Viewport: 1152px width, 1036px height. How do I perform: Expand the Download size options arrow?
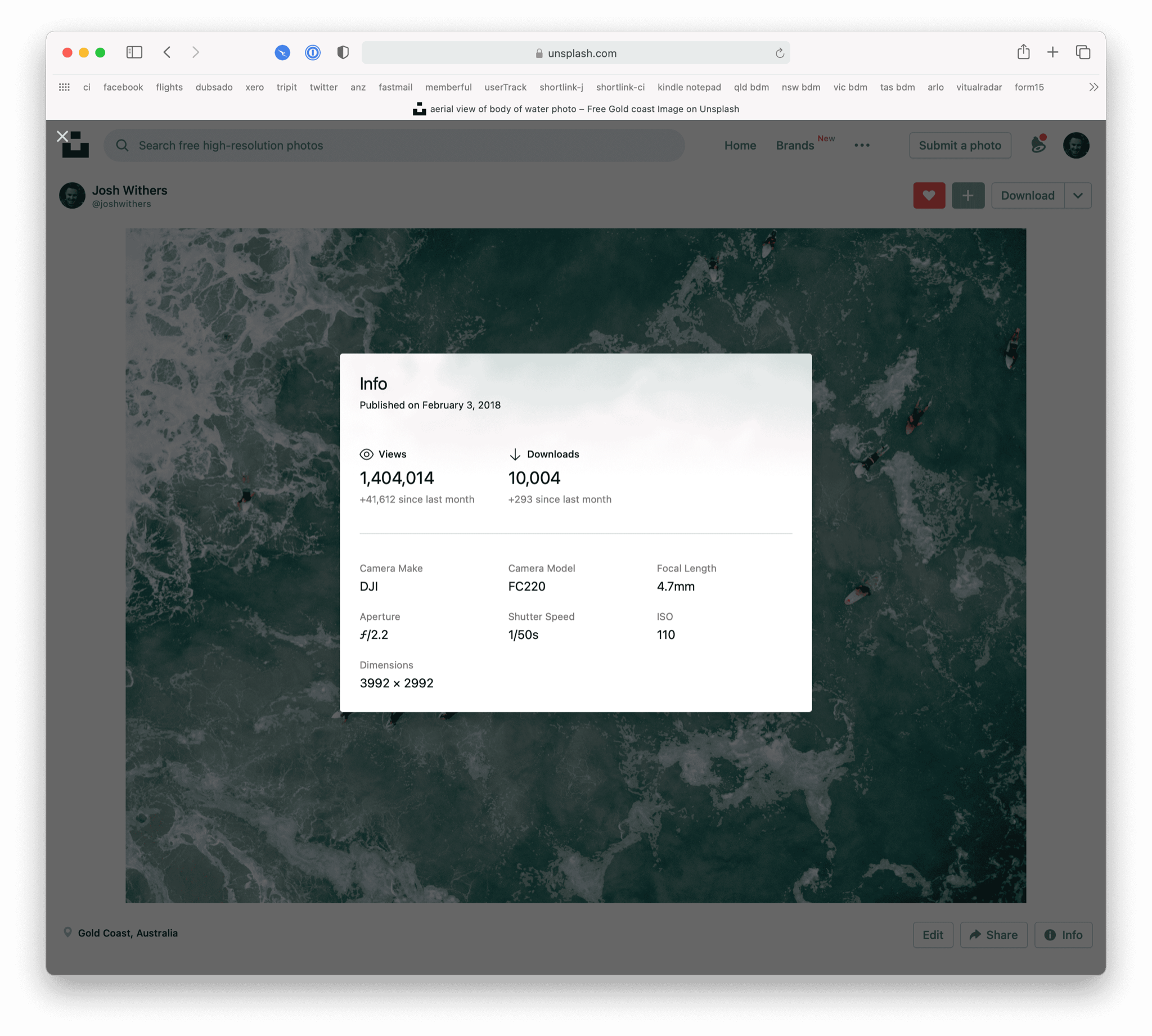(x=1077, y=195)
